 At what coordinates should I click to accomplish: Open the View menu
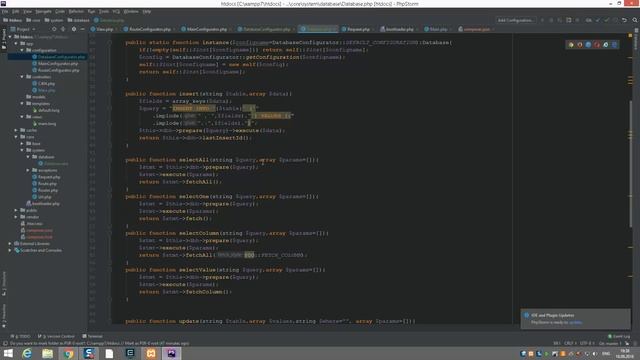coord(27,11)
